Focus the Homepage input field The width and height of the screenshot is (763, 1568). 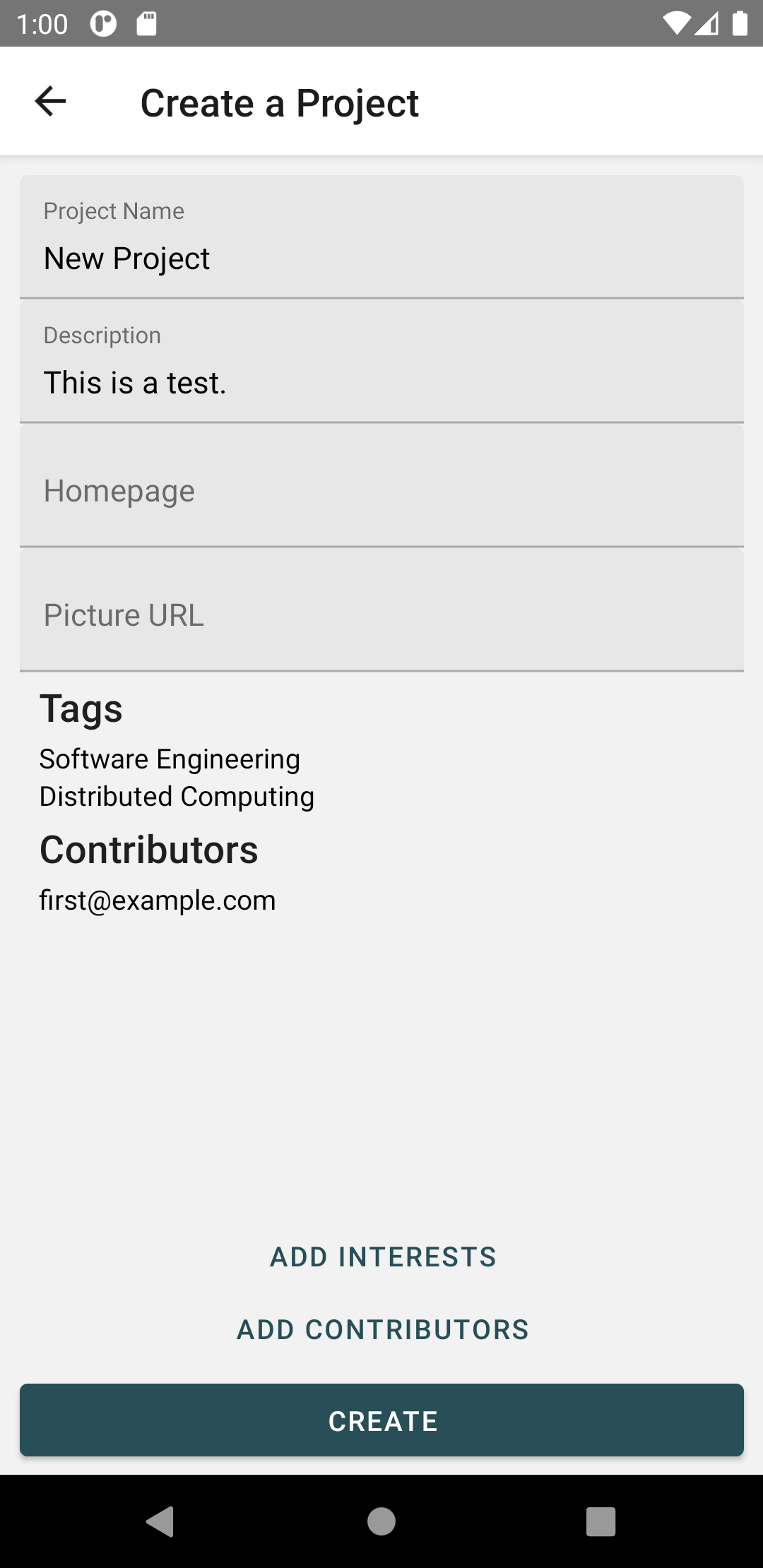(x=381, y=487)
